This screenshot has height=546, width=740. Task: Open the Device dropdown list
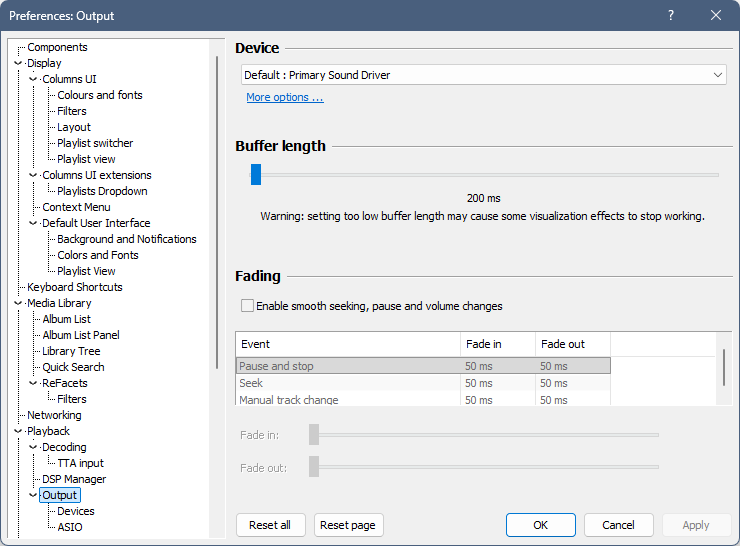pos(484,75)
